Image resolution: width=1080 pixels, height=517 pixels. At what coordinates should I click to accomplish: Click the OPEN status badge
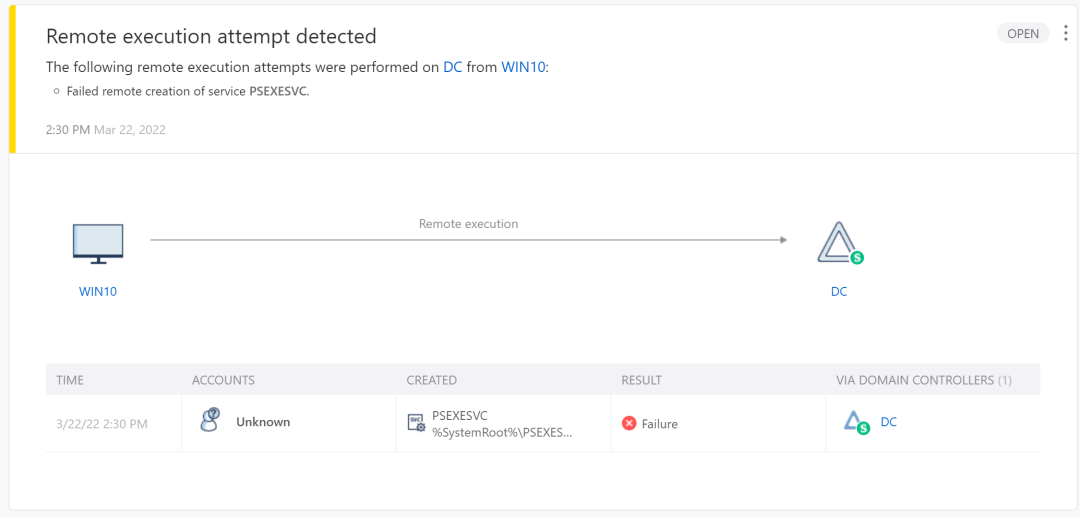(x=1023, y=33)
